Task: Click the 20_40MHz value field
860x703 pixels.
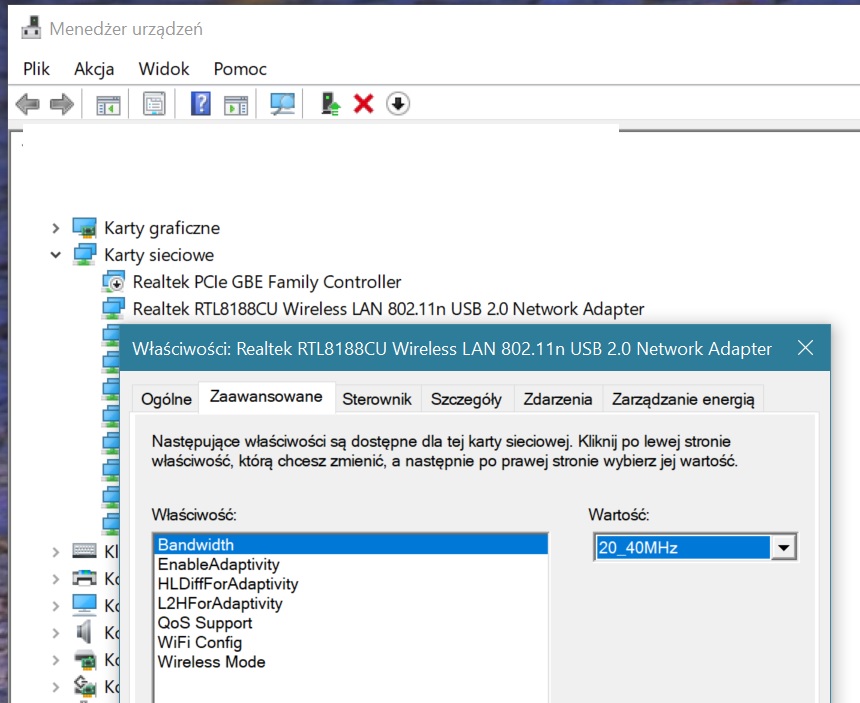Action: coord(682,547)
